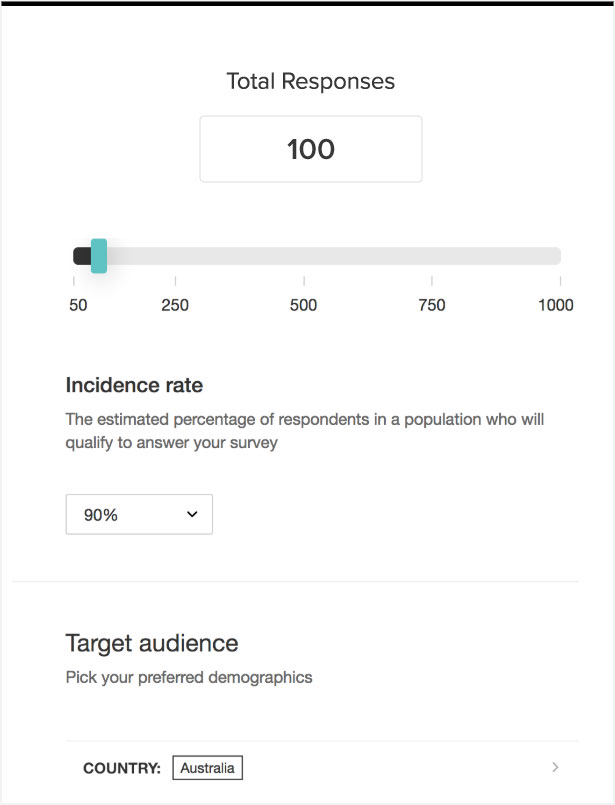
Task: Click the 1000 label under the slider
Action: 556,305
